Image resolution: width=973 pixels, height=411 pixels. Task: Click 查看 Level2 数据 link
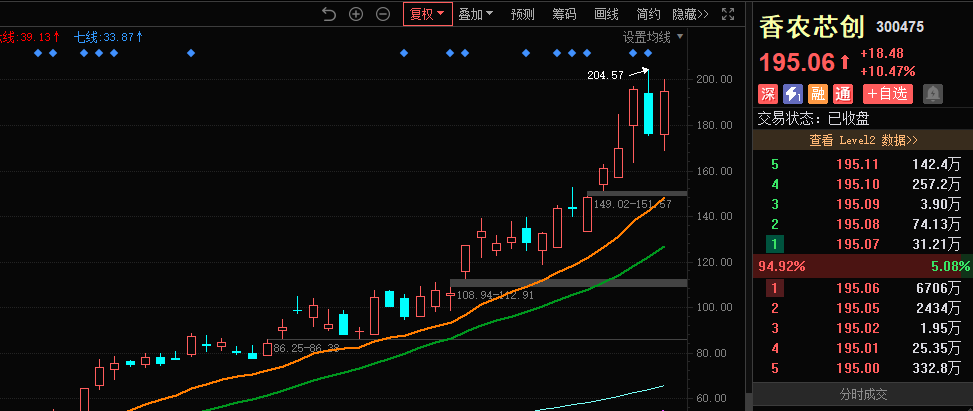coord(863,140)
